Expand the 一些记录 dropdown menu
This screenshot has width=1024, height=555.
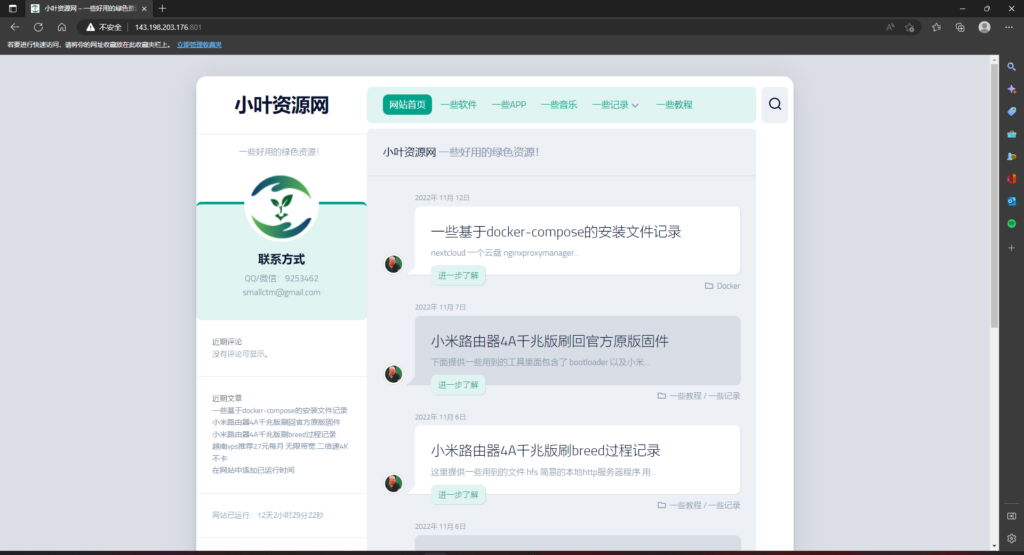tap(615, 104)
